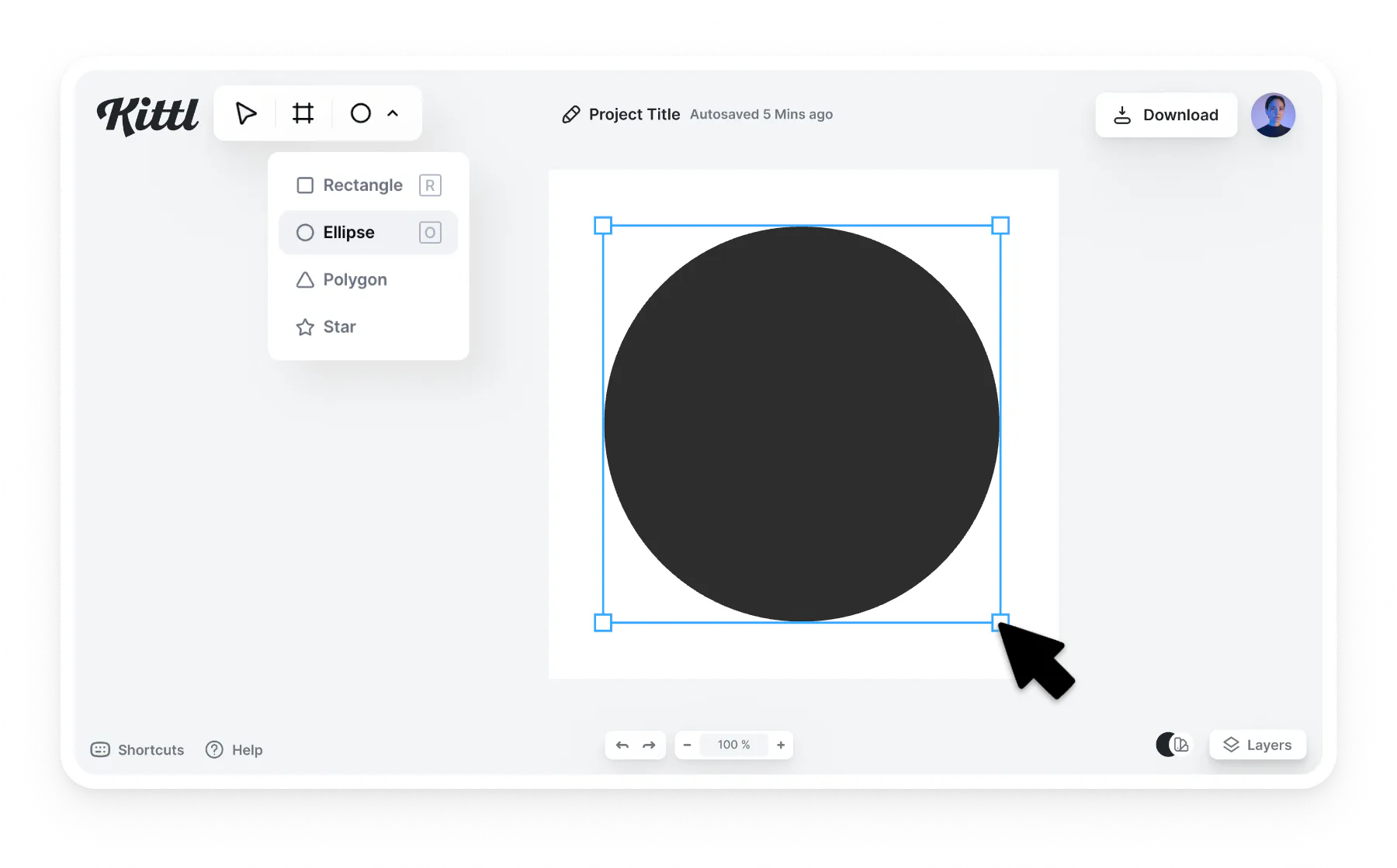
Task: Click the redo arrow
Action: 648,745
